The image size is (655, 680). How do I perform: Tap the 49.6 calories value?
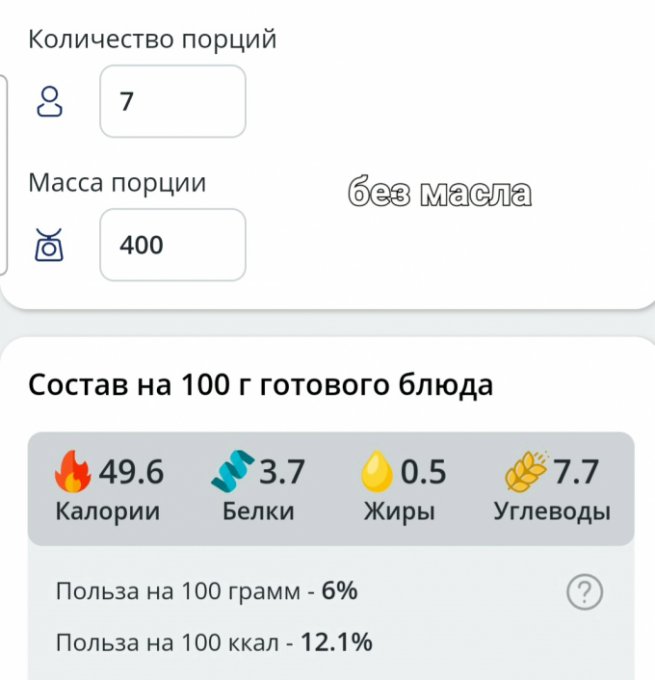[x=131, y=472]
